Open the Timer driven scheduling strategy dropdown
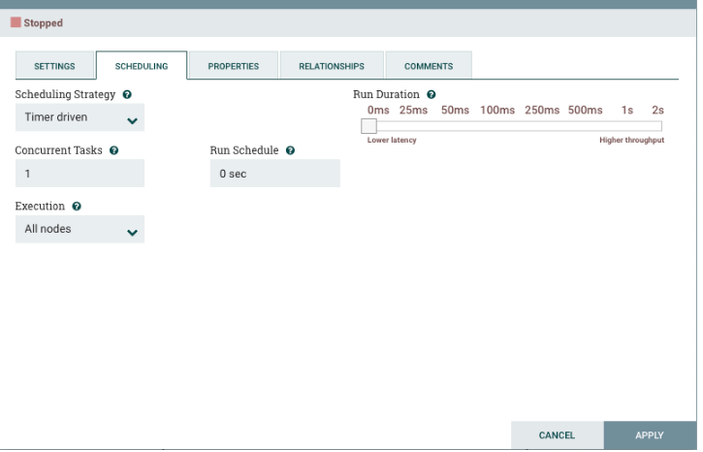 coord(80,117)
